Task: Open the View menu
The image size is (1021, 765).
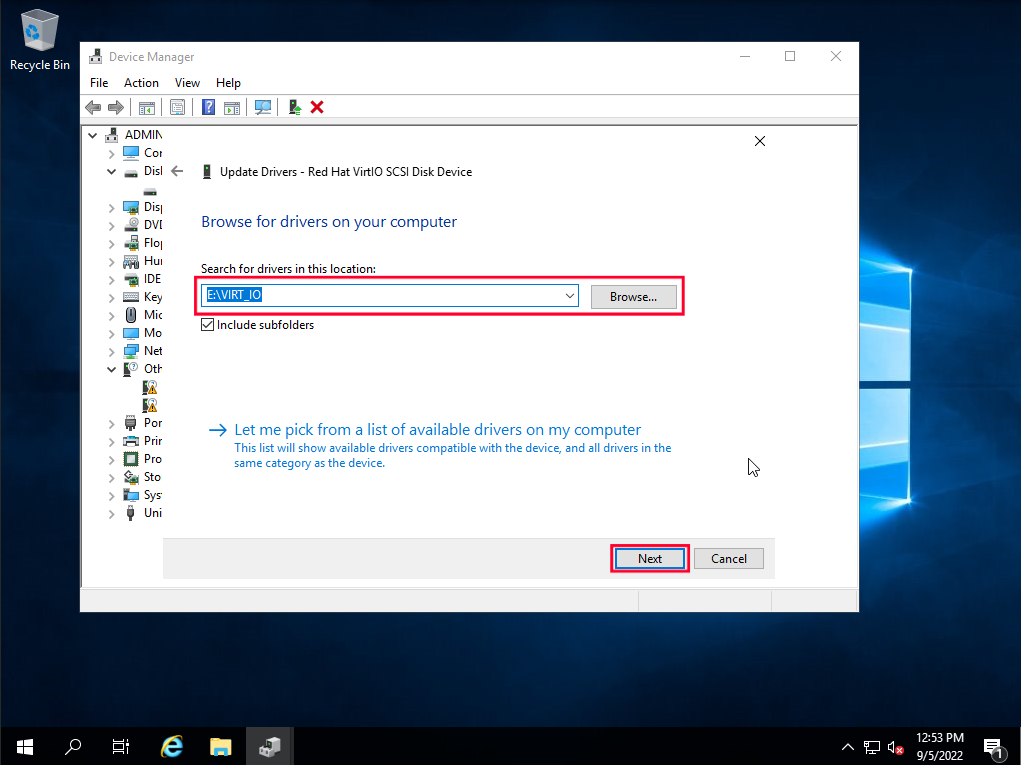Action: tap(187, 82)
